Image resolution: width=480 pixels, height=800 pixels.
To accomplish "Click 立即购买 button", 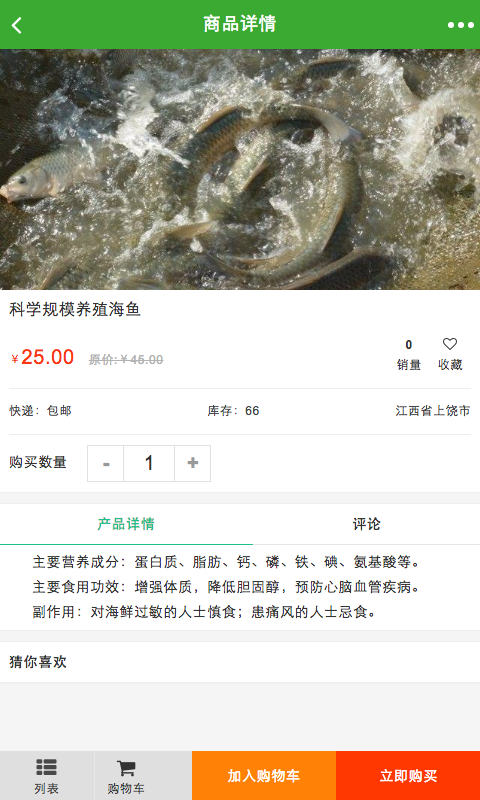I will (408, 776).
